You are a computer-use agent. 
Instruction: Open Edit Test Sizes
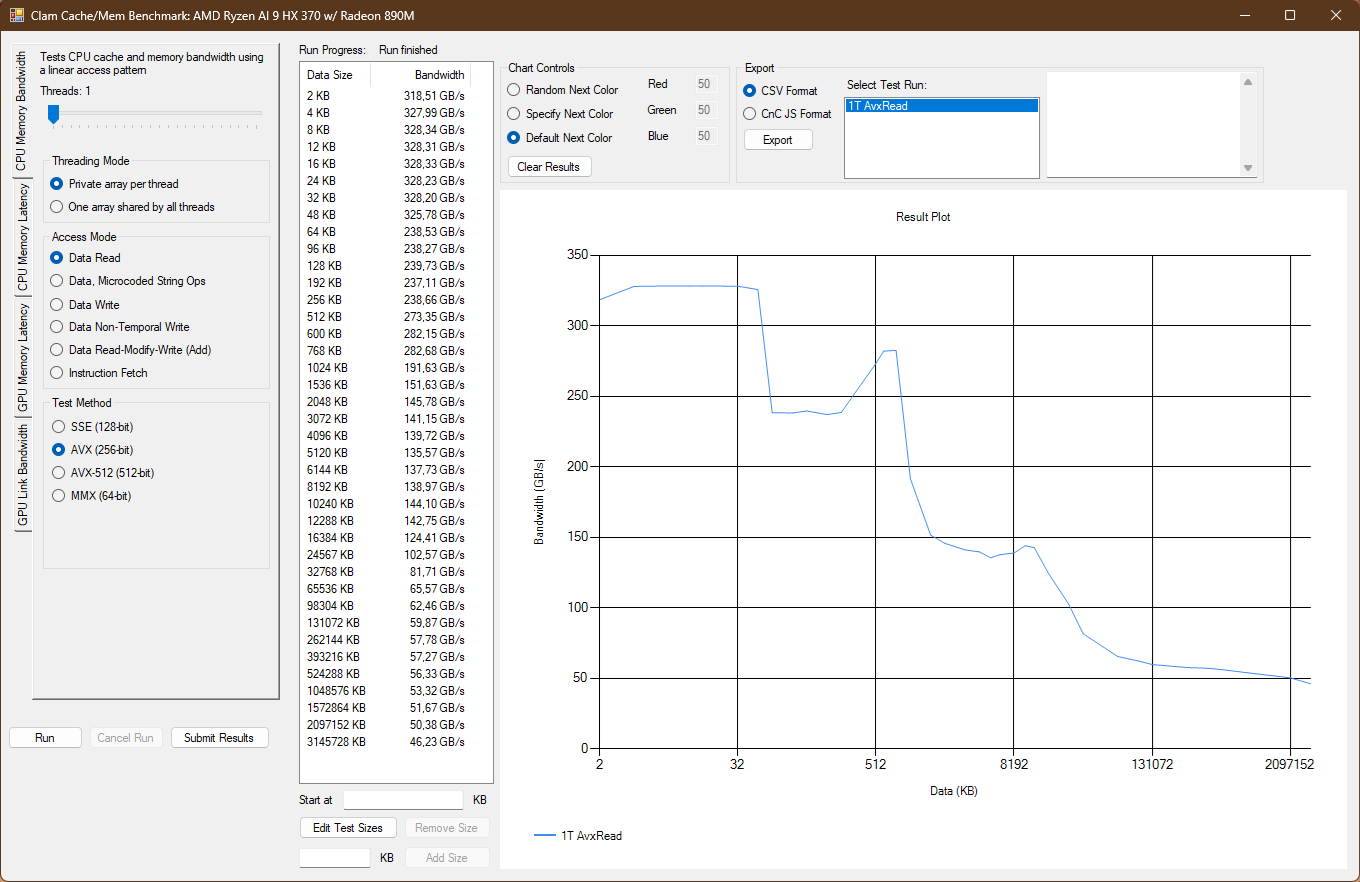(348, 828)
